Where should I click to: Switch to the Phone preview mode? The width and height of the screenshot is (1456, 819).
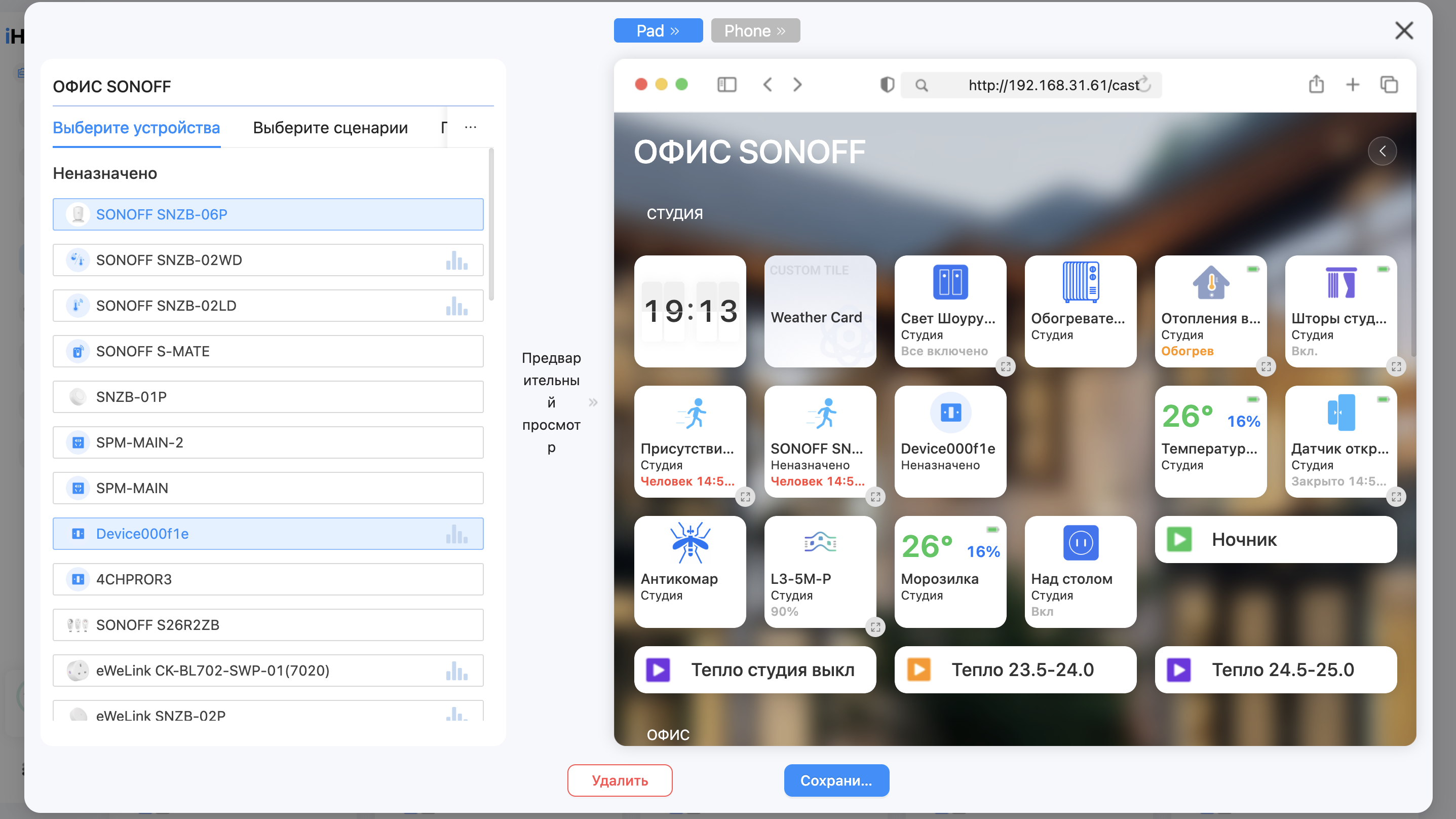tap(755, 30)
